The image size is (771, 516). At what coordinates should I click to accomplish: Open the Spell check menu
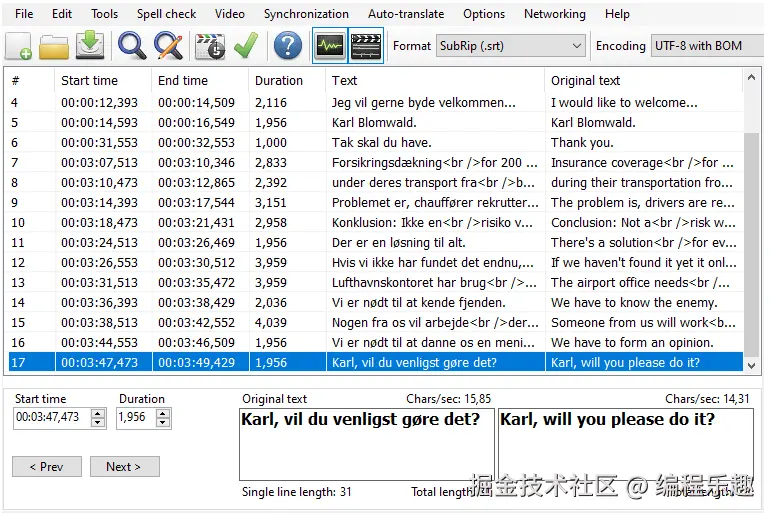point(166,14)
